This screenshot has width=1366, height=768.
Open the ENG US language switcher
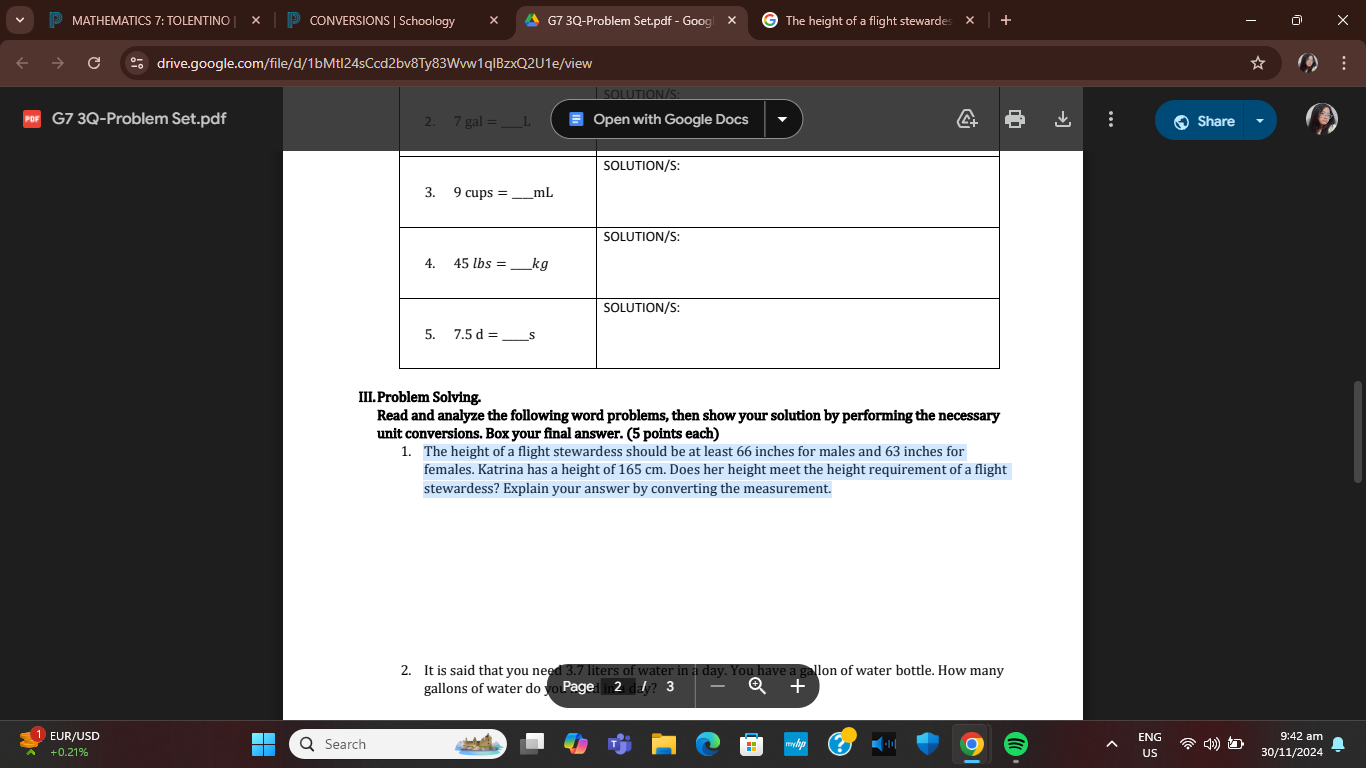(1150, 744)
